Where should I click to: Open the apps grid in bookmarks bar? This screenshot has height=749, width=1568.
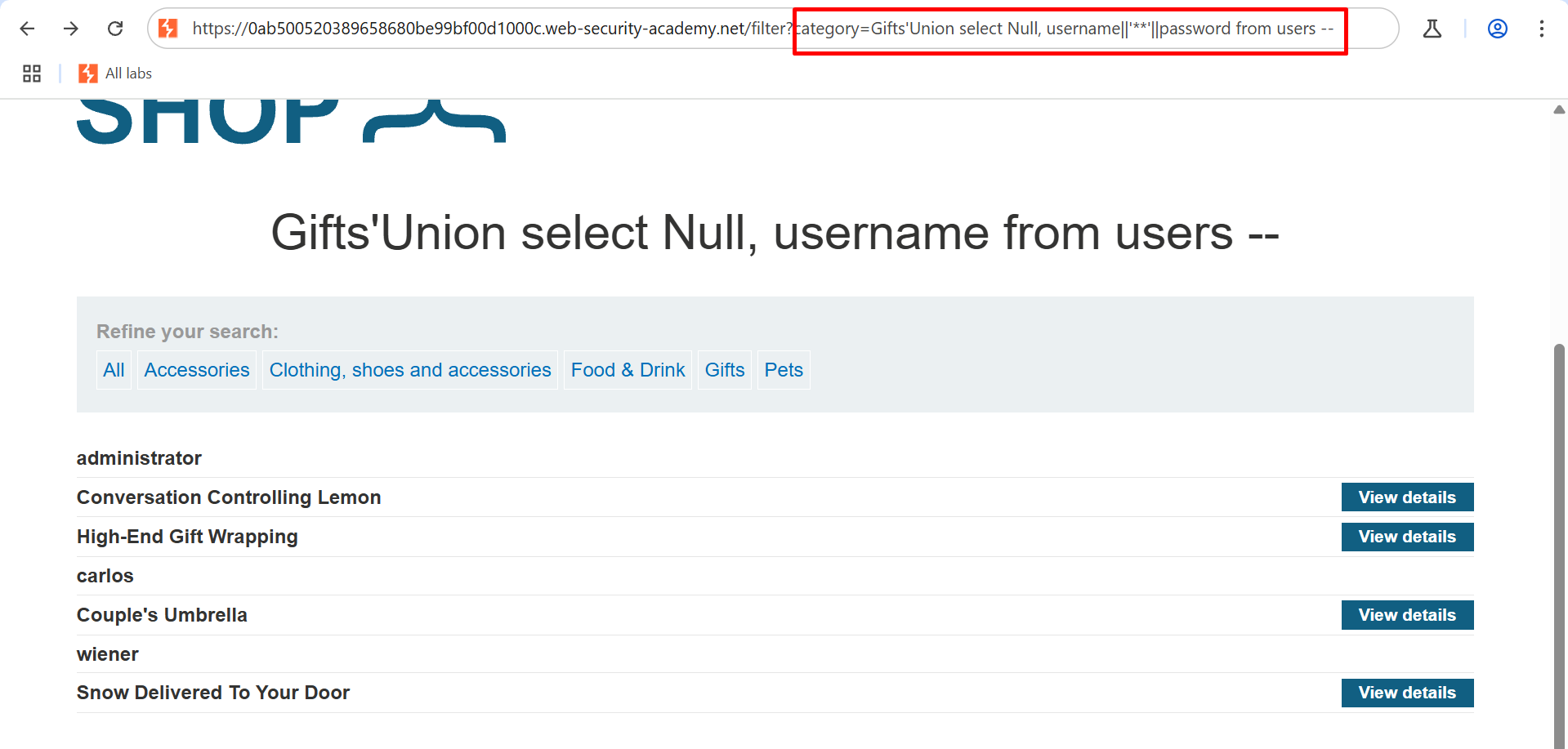(32, 74)
